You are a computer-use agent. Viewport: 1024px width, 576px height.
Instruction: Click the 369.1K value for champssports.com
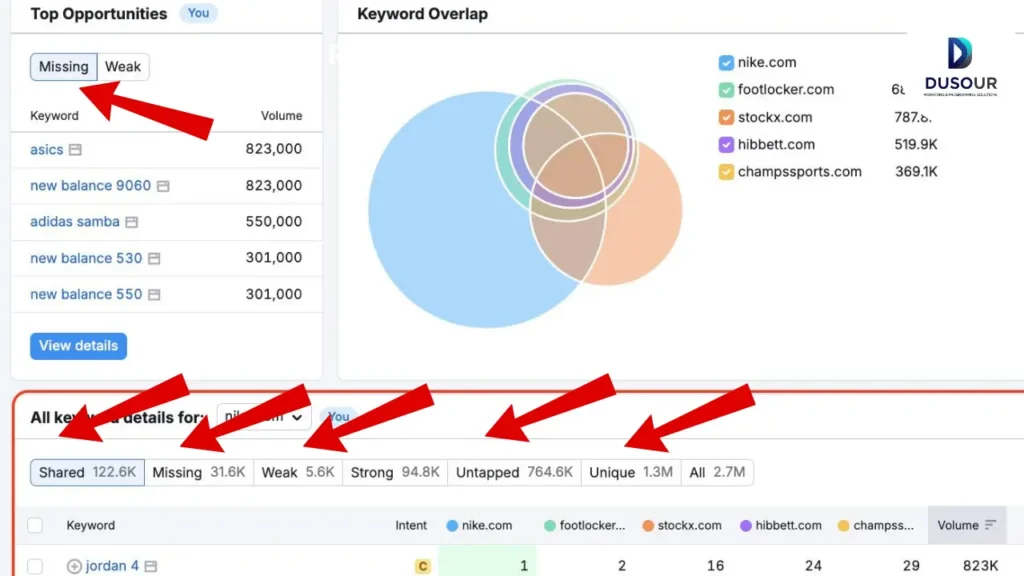point(916,172)
